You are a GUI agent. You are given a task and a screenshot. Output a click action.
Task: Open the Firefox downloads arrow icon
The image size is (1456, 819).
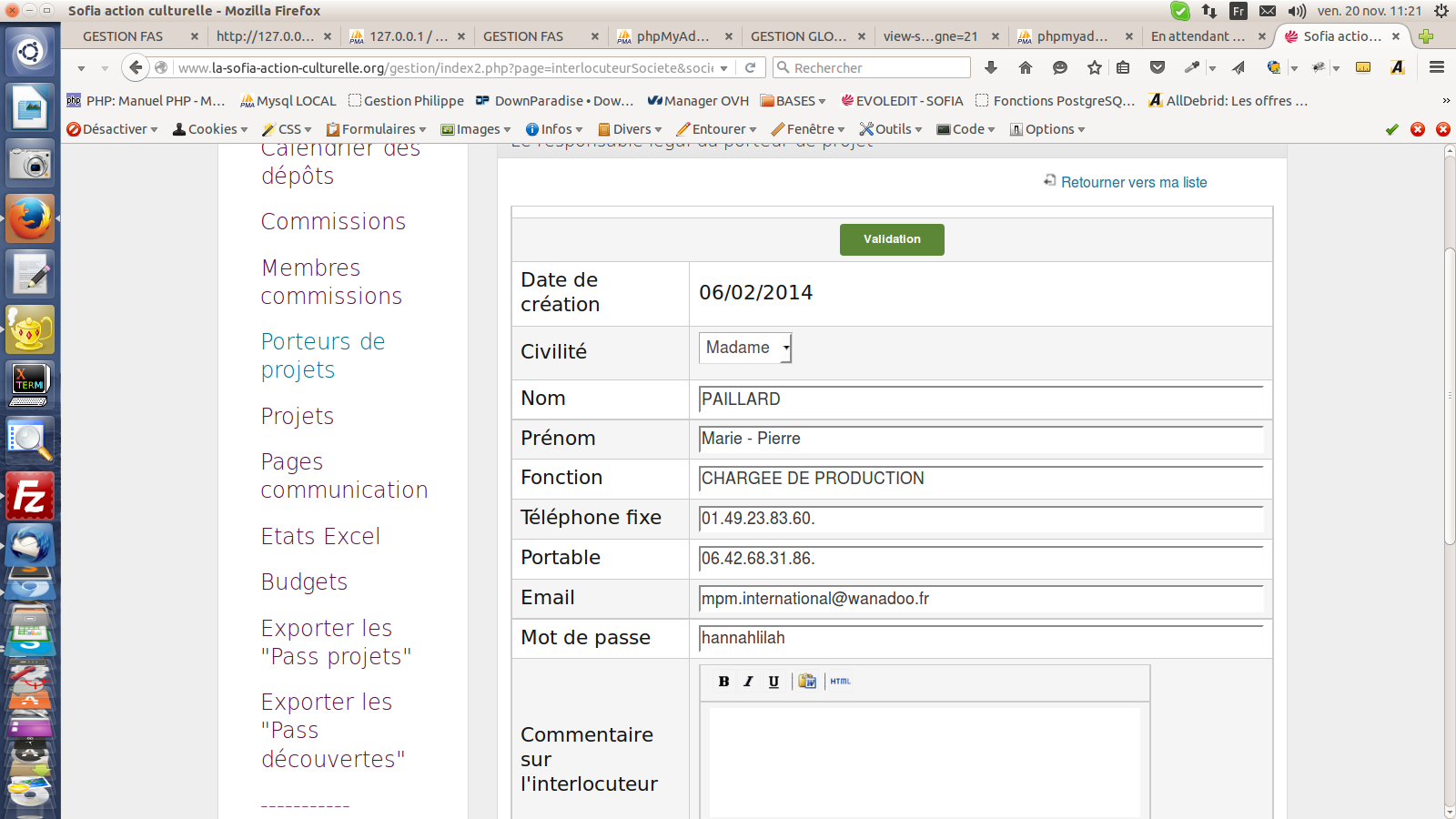[x=991, y=67]
